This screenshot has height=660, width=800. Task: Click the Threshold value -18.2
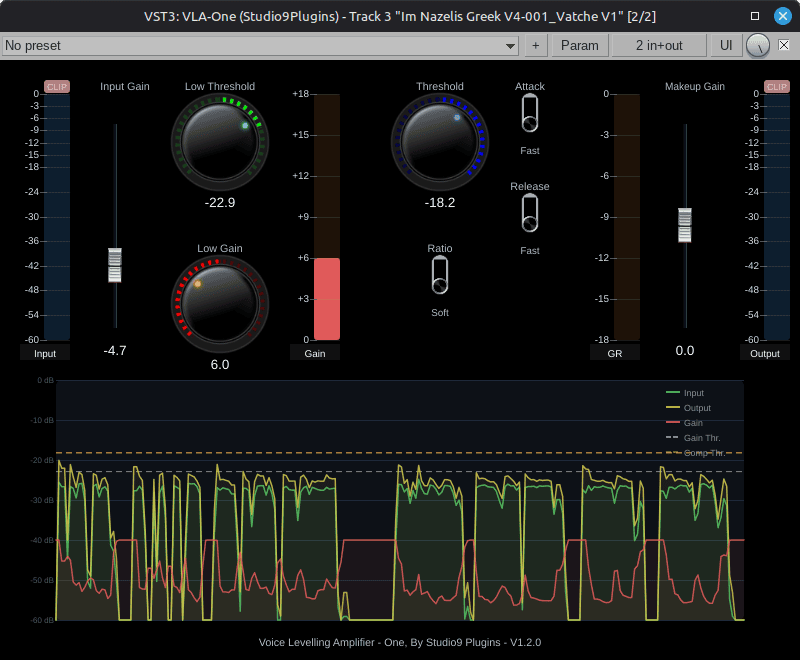coord(440,202)
